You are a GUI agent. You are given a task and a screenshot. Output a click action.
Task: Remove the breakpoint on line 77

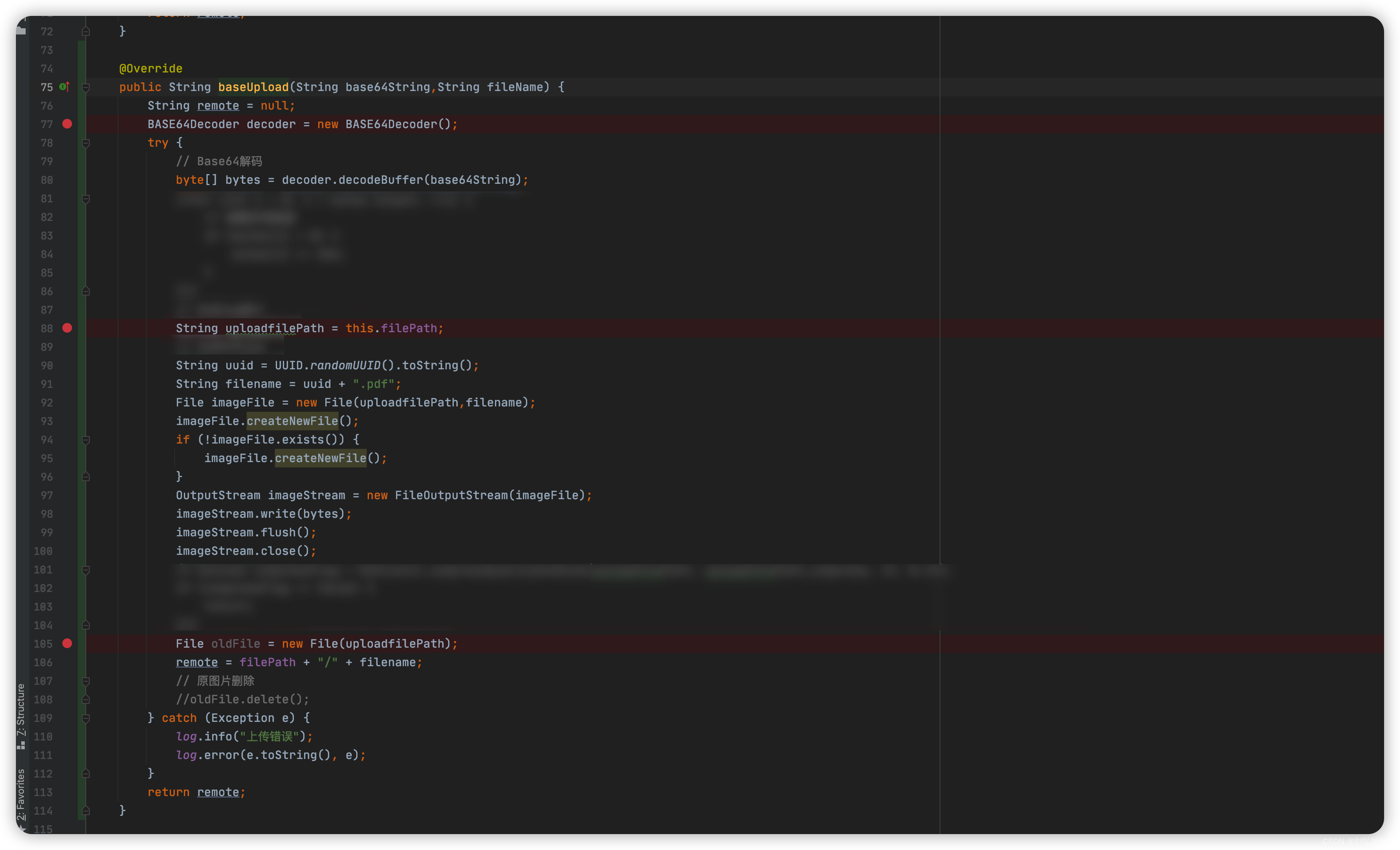tap(67, 124)
